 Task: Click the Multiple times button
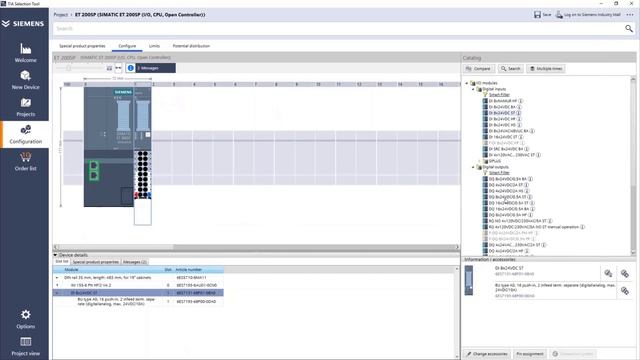tap(545, 69)
